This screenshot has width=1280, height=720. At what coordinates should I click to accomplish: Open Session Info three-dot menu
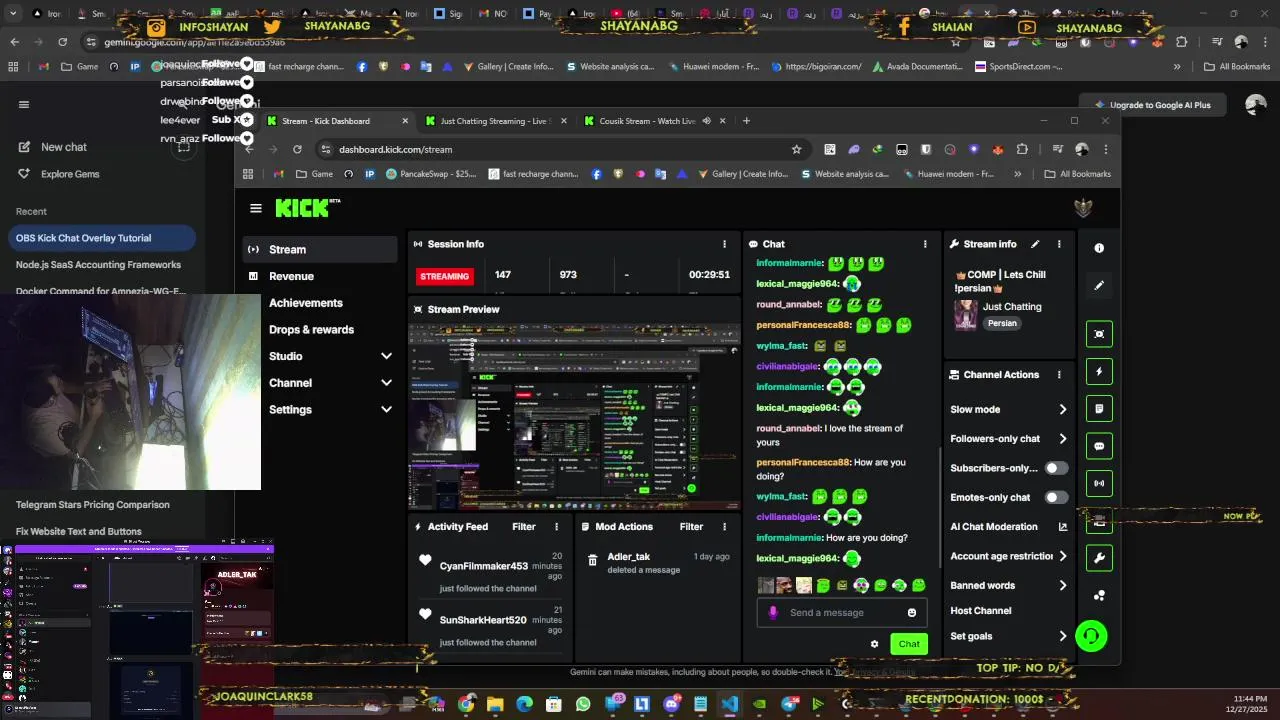click(724, 244)
